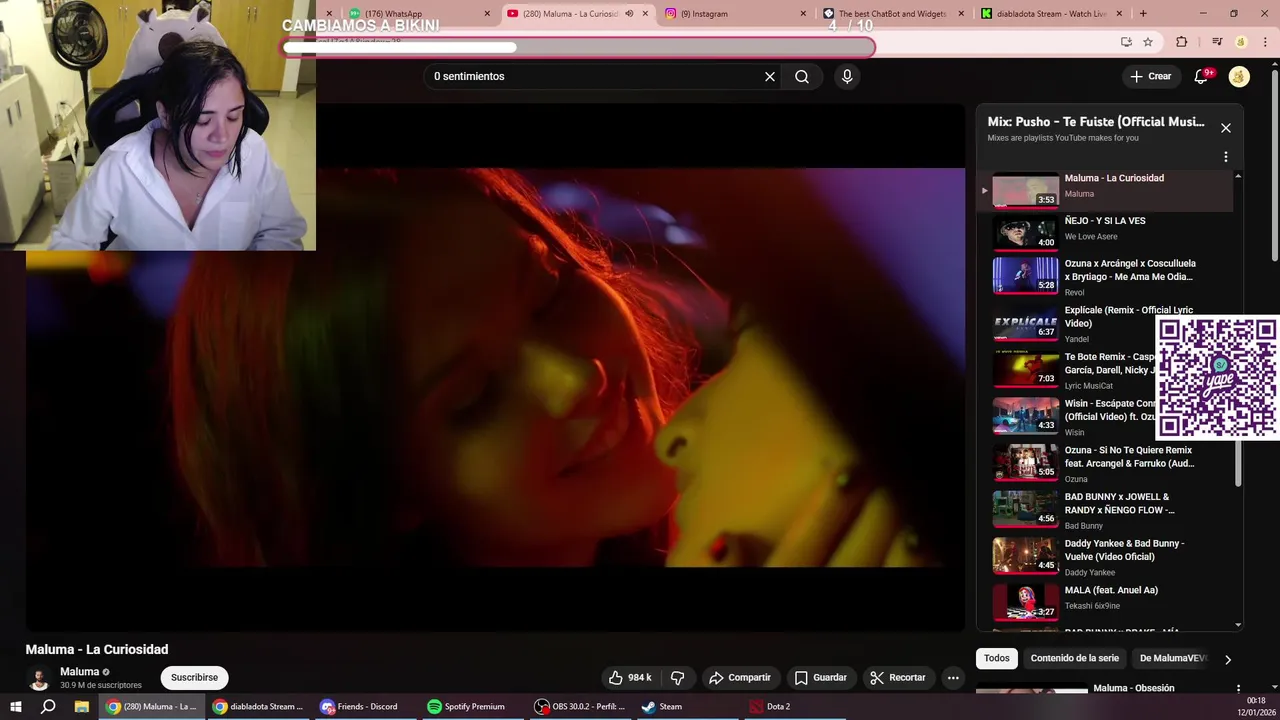Open File Explorer from the taskbar
Screen dimensions: 1280x720
(82, 706)
